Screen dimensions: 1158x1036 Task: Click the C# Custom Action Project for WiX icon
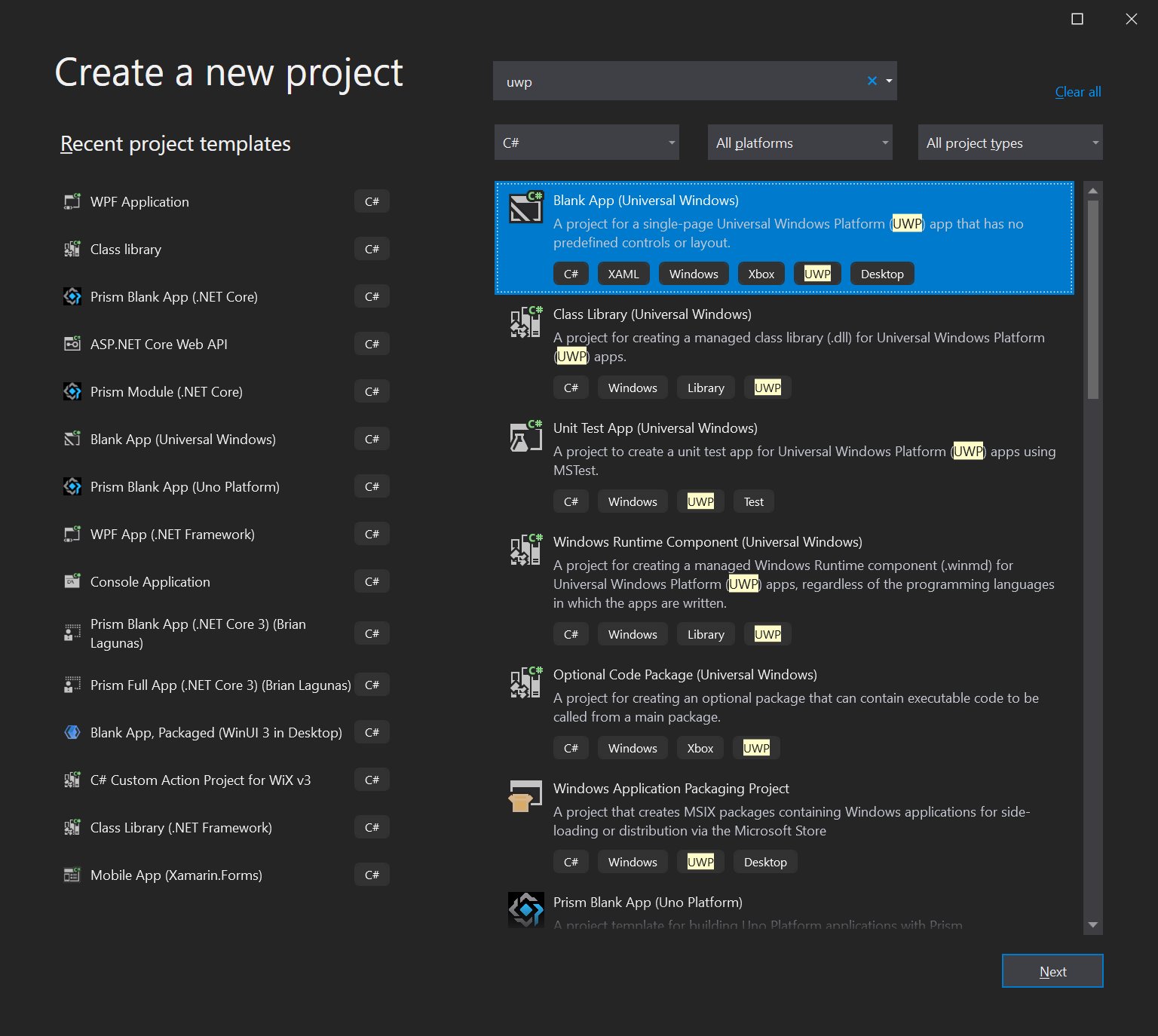pyautogui.click(x=72, y=780)
